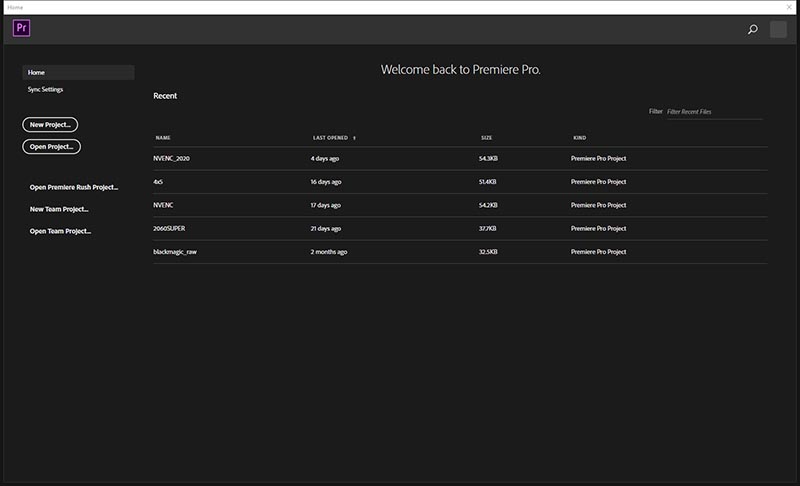The image size is (800, 486).
Task: Open Sync Settings in sidebar
Action: [x=45, y=89]
